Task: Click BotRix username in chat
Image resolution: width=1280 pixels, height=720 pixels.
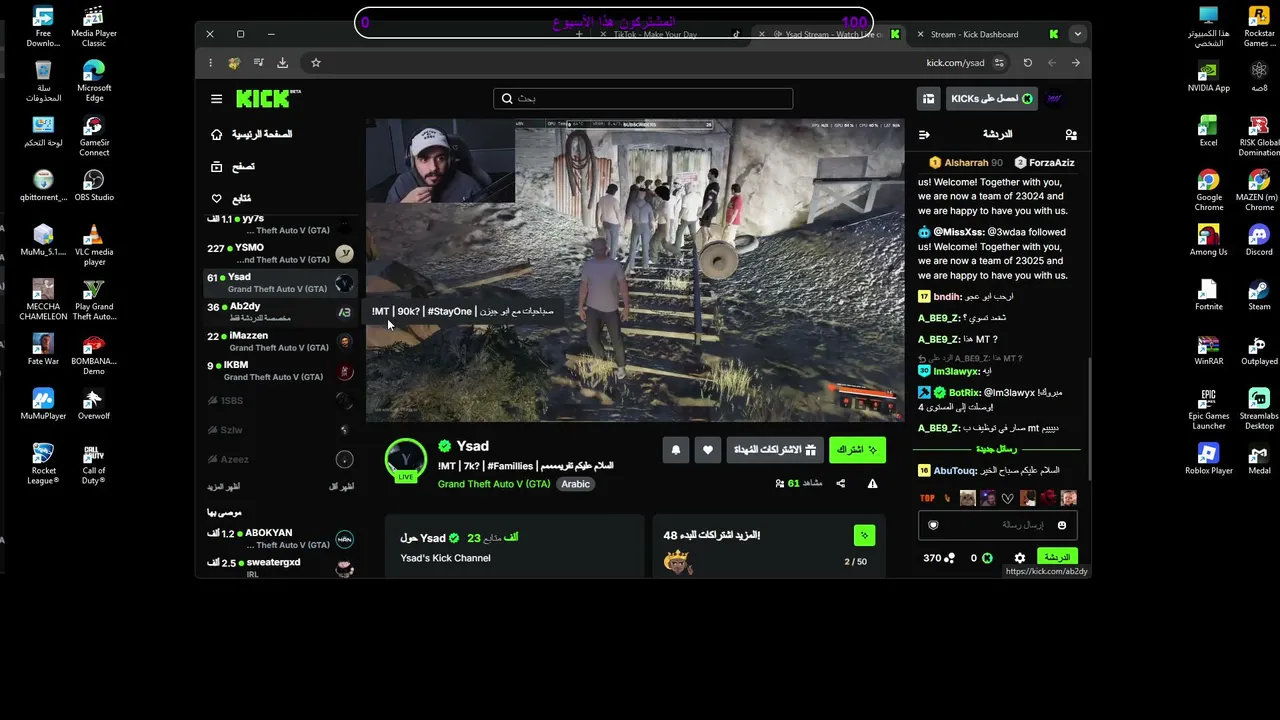Action: [x=964, y=393]
